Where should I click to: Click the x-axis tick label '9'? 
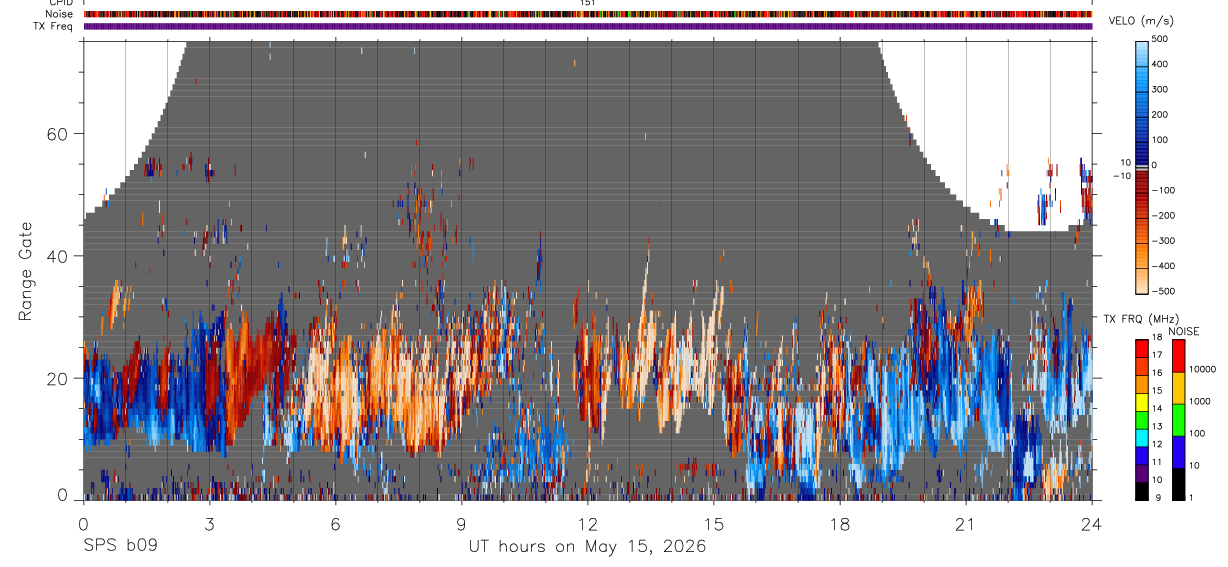461,524
